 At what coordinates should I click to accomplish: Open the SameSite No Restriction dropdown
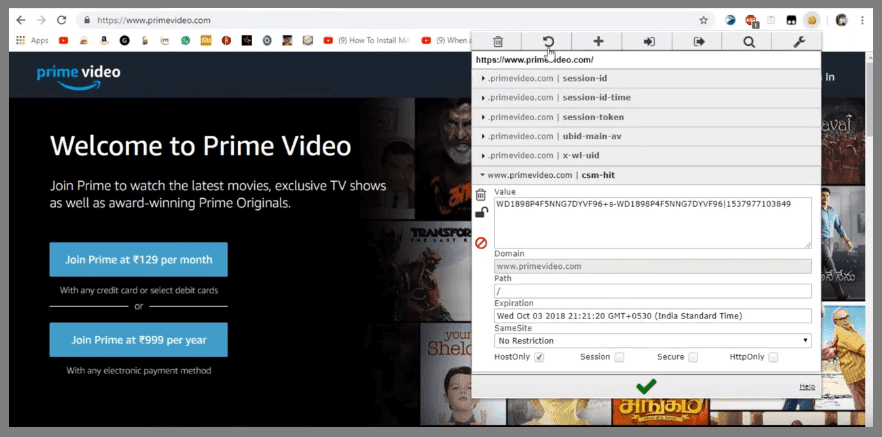(652, 341)
